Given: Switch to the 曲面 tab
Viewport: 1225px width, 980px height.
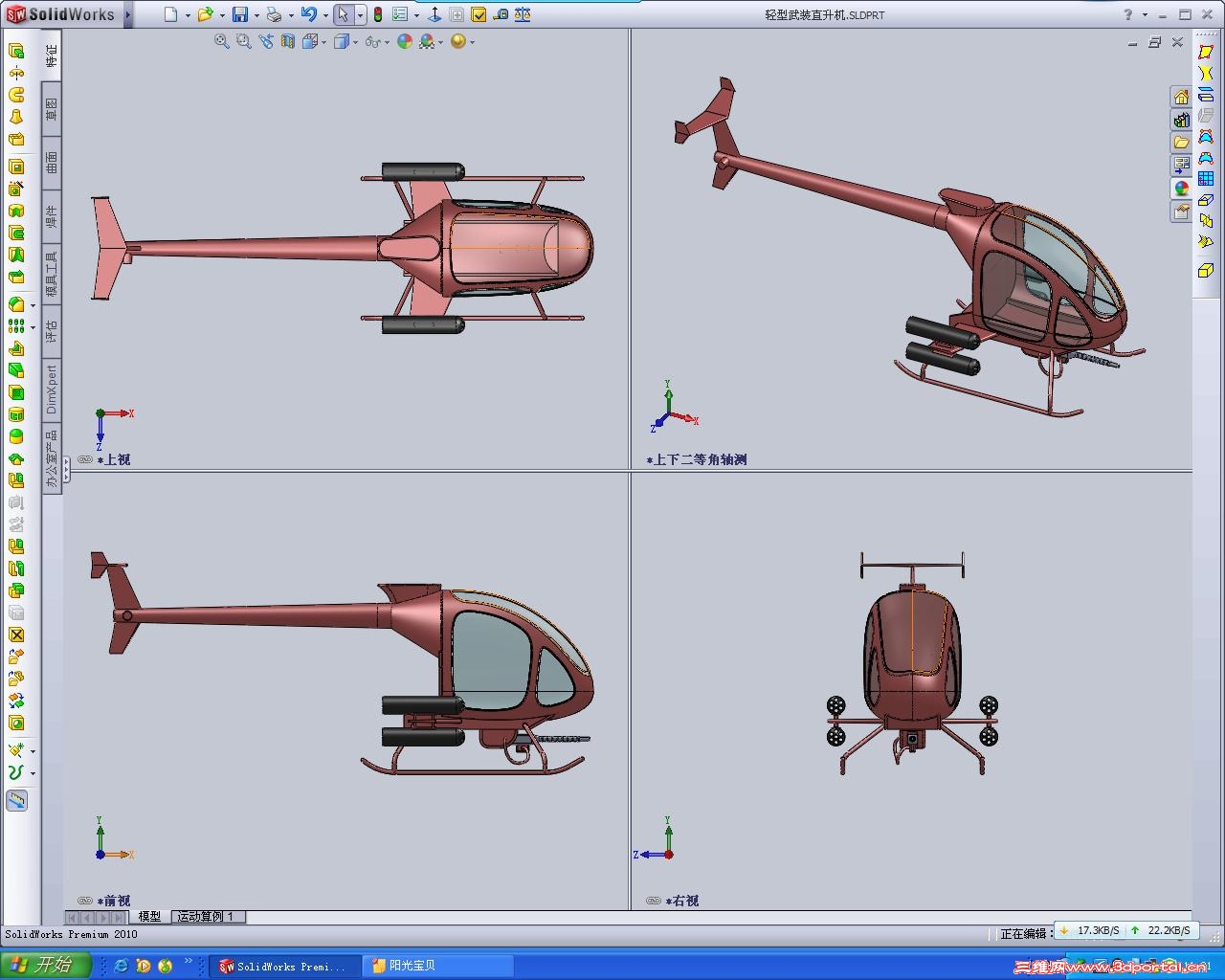Looking at the screenshot, I should (52, 162).
